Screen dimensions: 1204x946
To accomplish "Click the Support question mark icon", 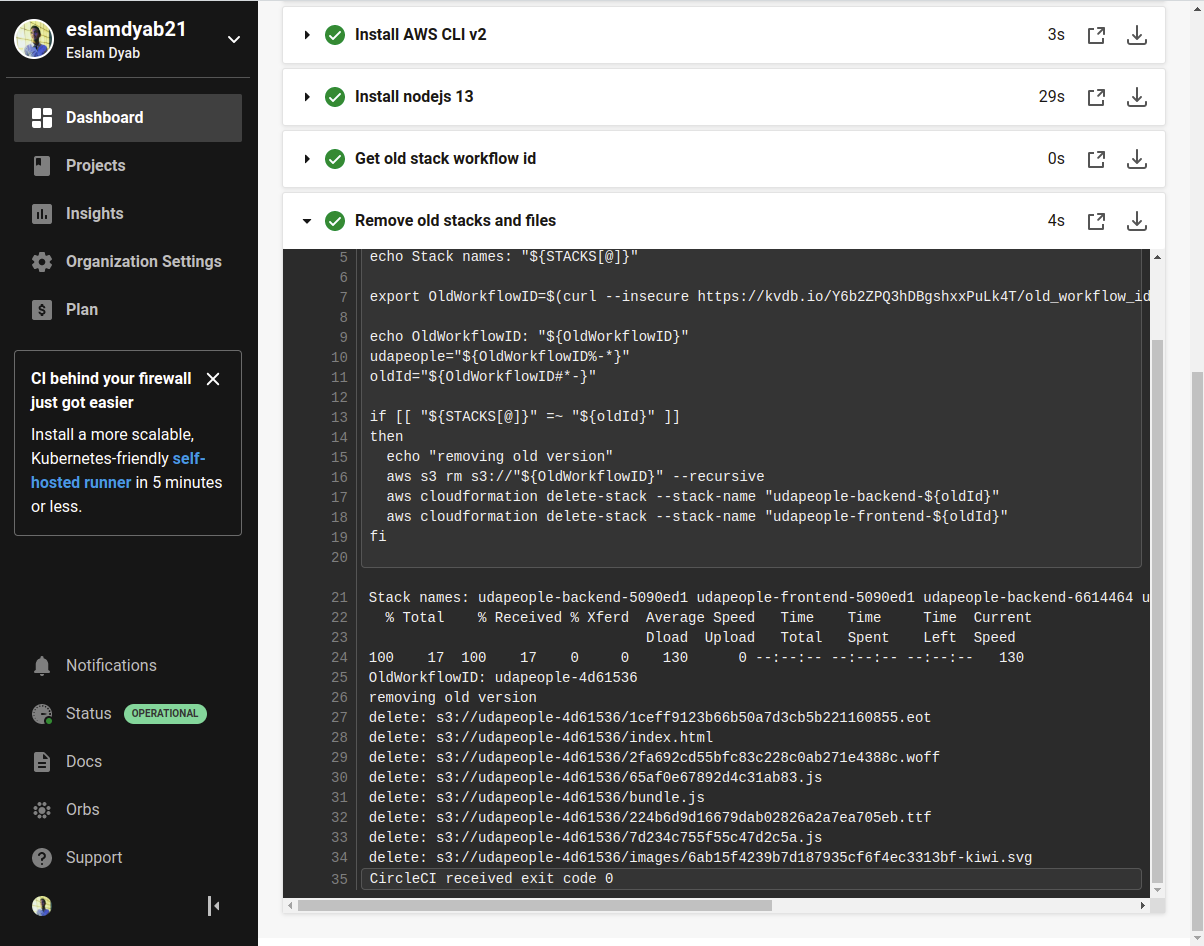I will (x=42, y=858).
